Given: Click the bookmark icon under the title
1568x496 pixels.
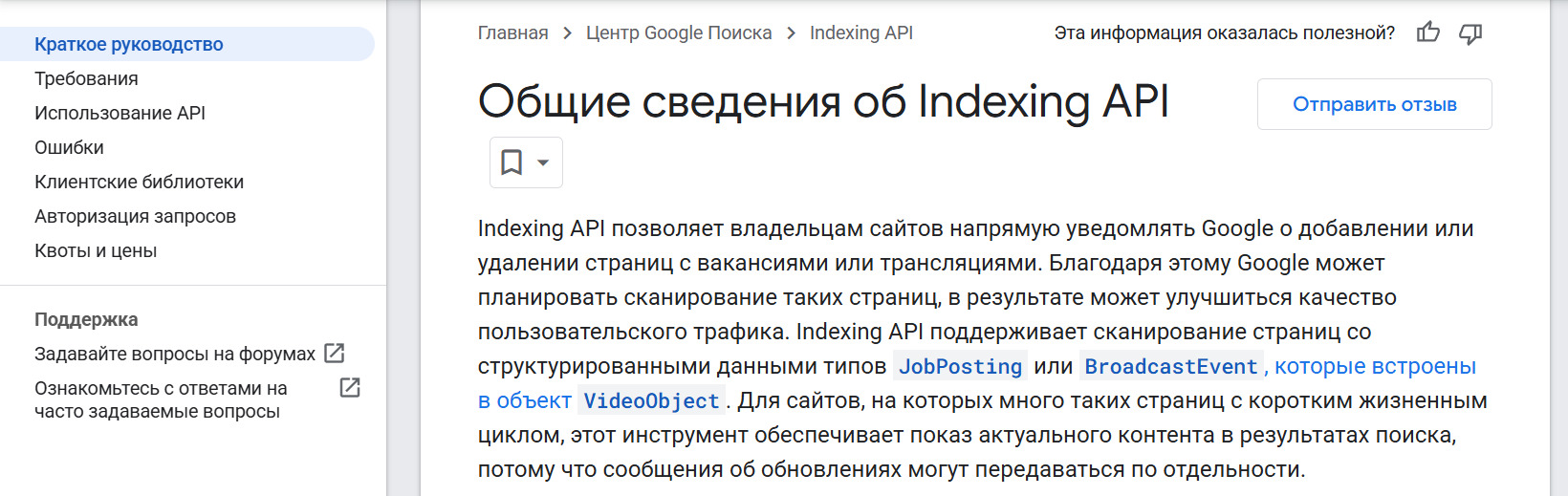Looking at the screenshot, I should 512,162.
